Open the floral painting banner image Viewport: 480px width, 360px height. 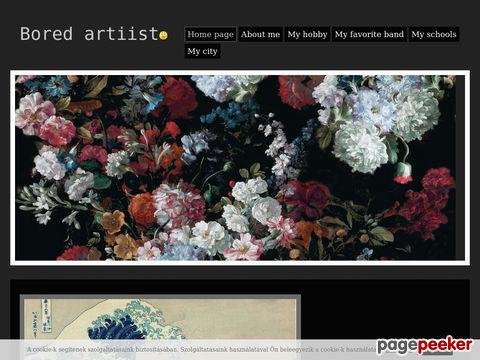240,168
